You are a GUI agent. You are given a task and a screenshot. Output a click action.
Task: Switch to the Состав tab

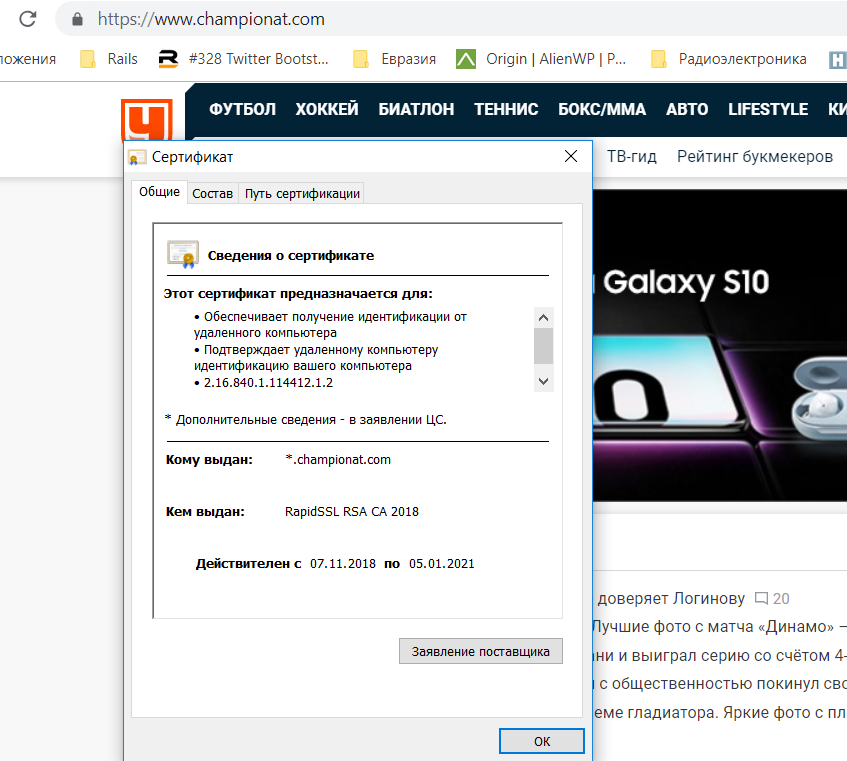212,194
